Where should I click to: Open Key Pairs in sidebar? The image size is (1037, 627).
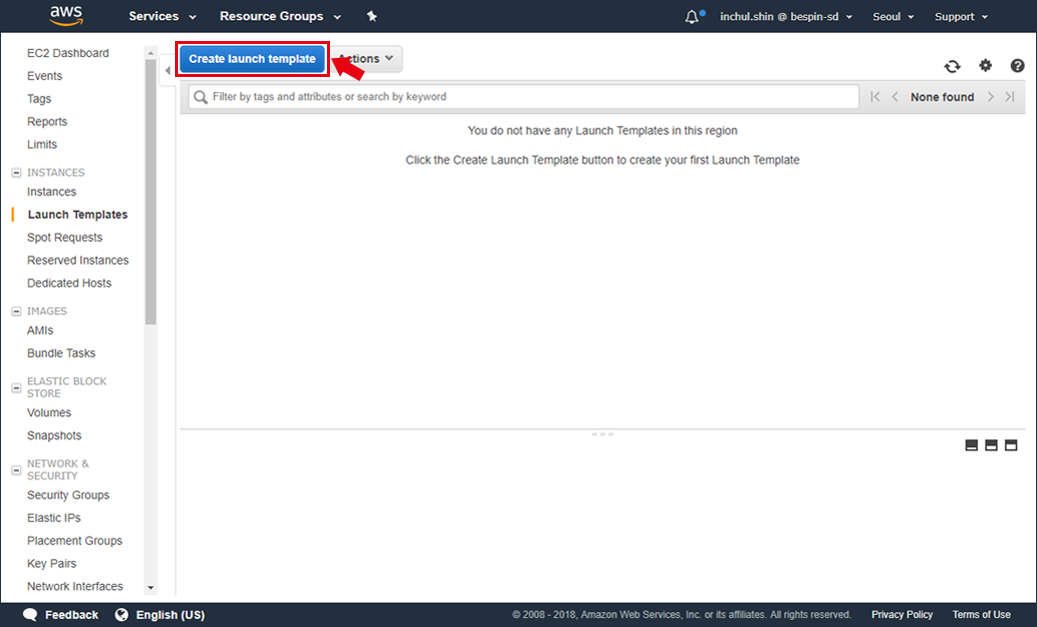[52, 564]
